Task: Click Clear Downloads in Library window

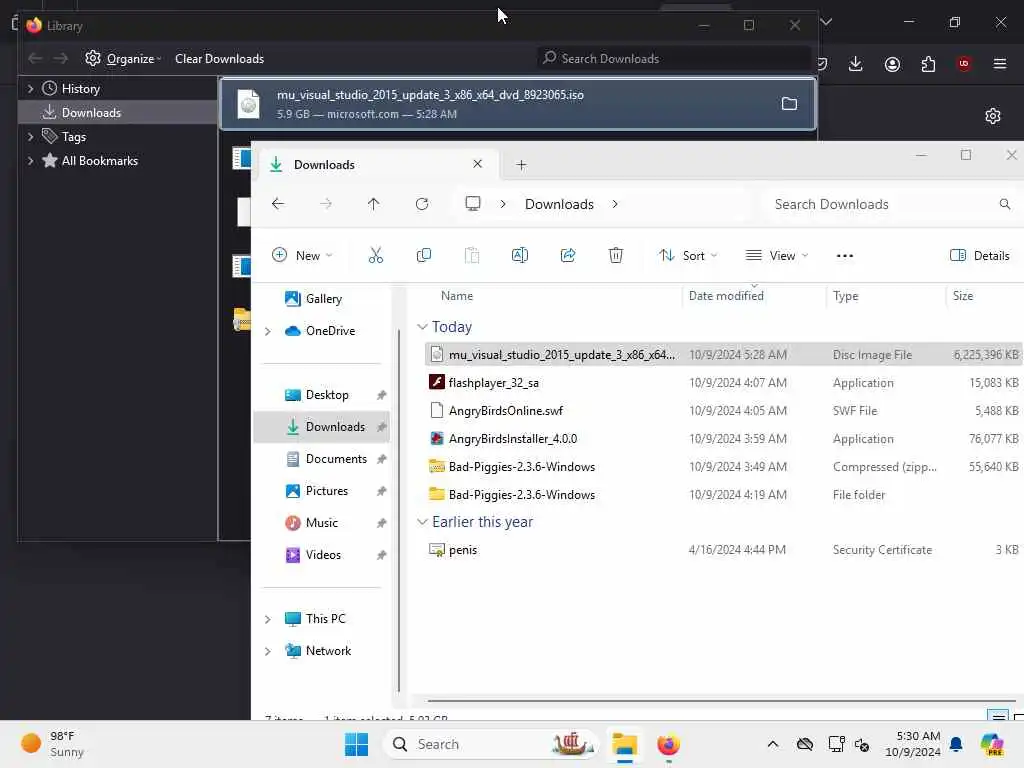Action: tap(219, 59)
